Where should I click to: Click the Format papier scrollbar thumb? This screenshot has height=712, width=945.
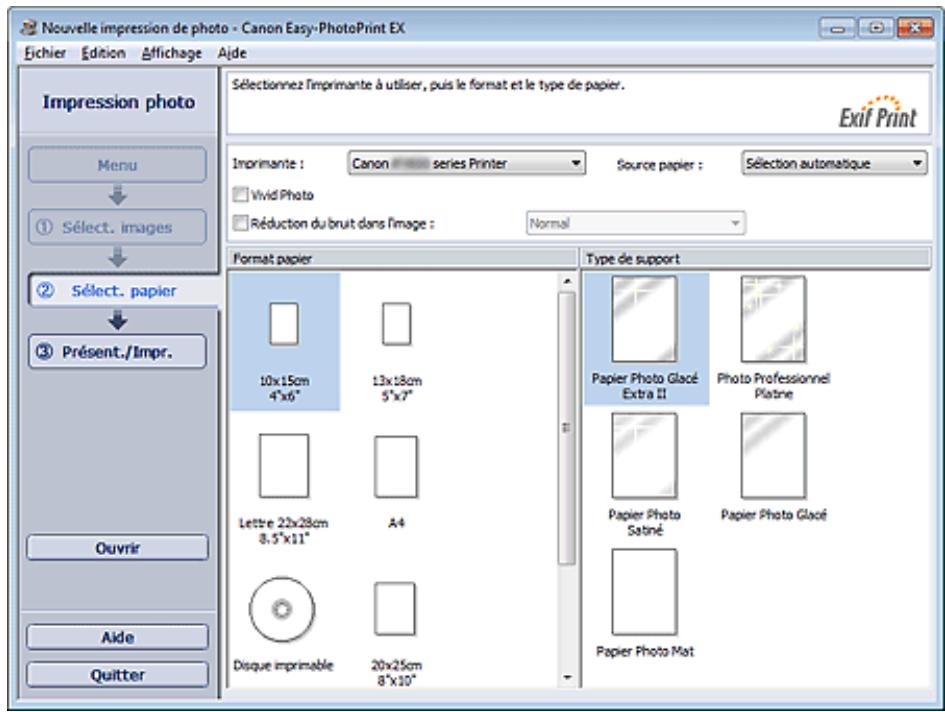click(x=567, y=428)
